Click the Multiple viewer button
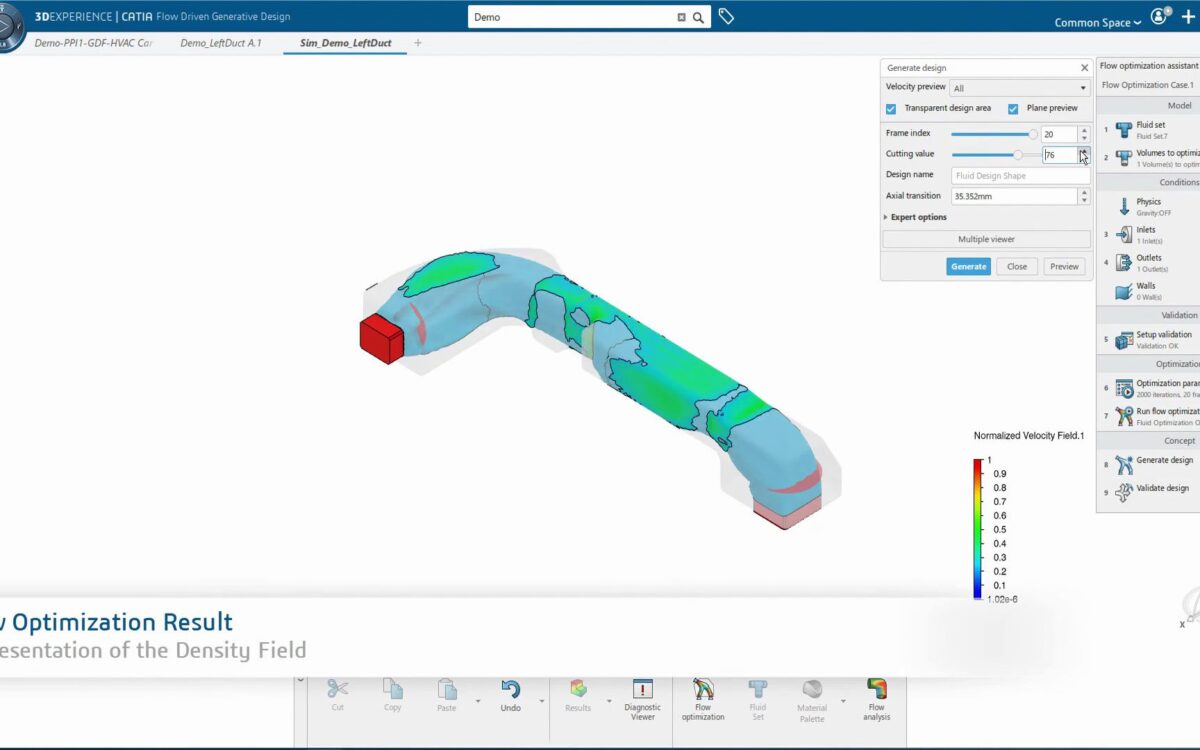The width and height of the screenshot is (1200, 750). pos(986,239)
